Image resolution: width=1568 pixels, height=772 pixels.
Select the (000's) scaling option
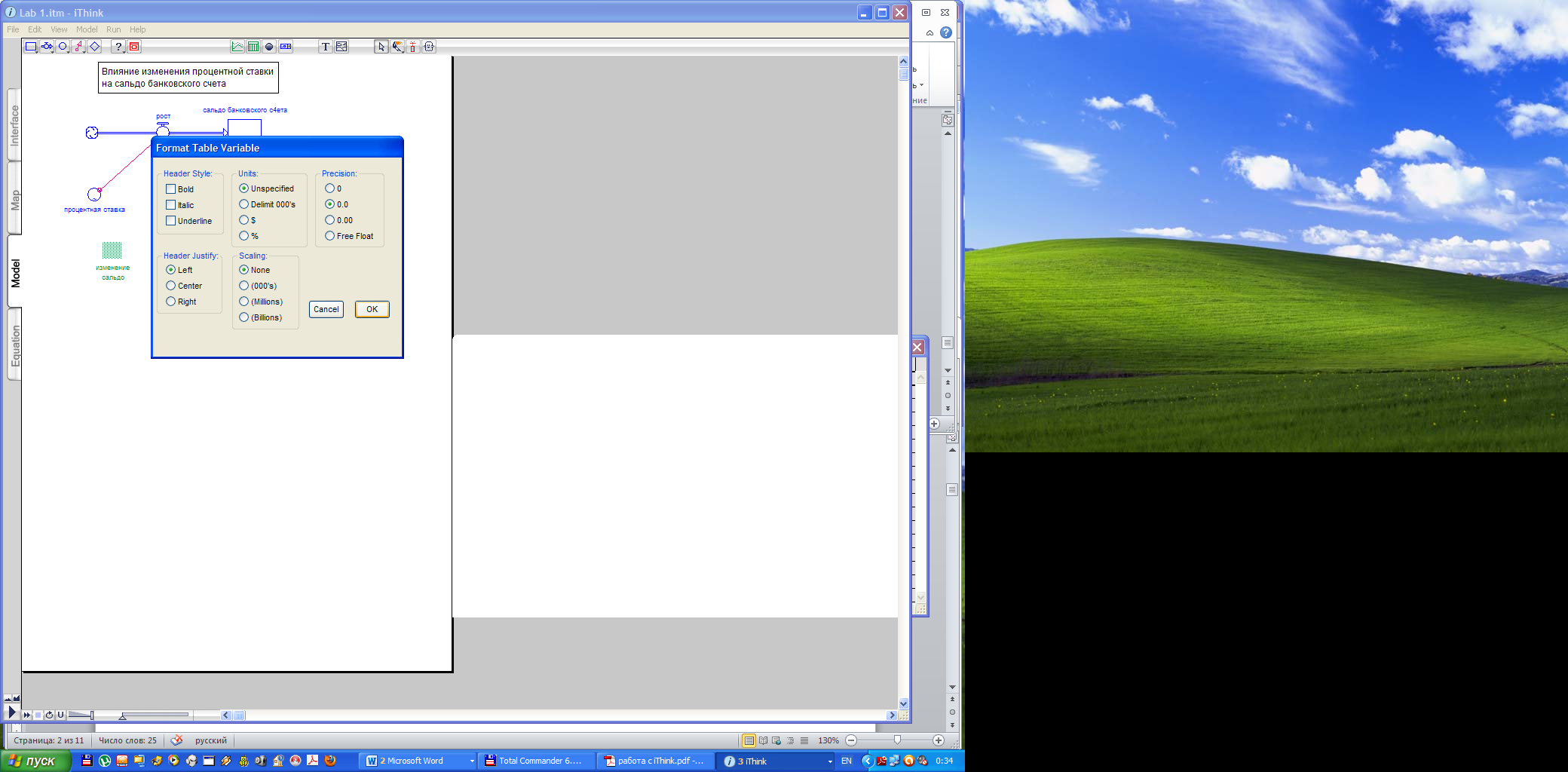(243, 286)
